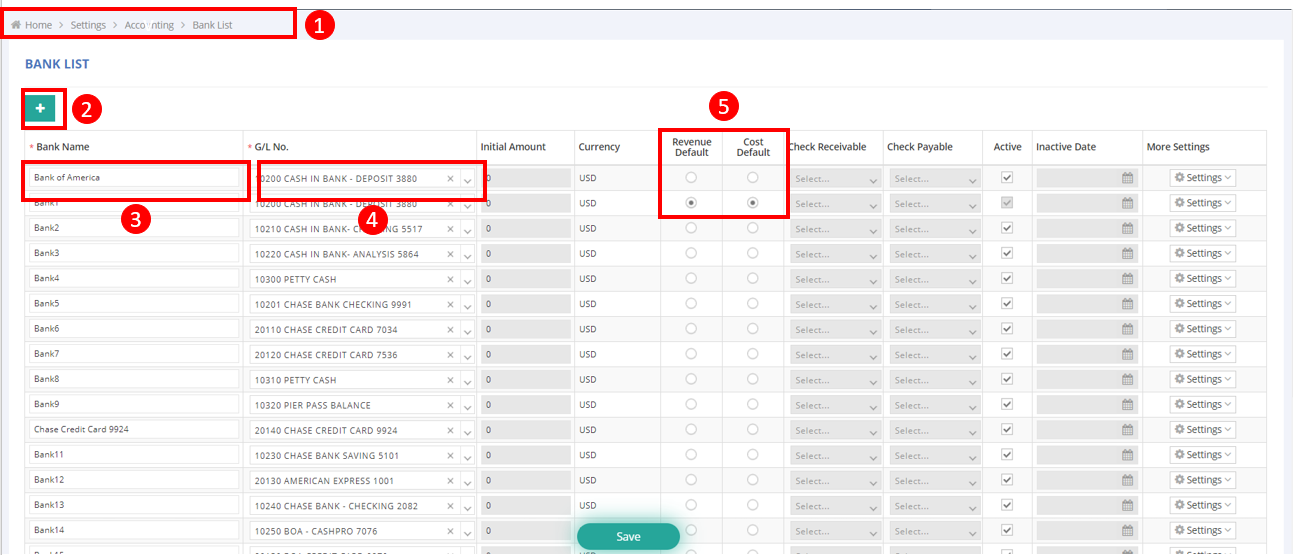This screenshot has height=555, width=1293.
Task: Open calendar icon in Bank8 row
Action: [1127, 380]
